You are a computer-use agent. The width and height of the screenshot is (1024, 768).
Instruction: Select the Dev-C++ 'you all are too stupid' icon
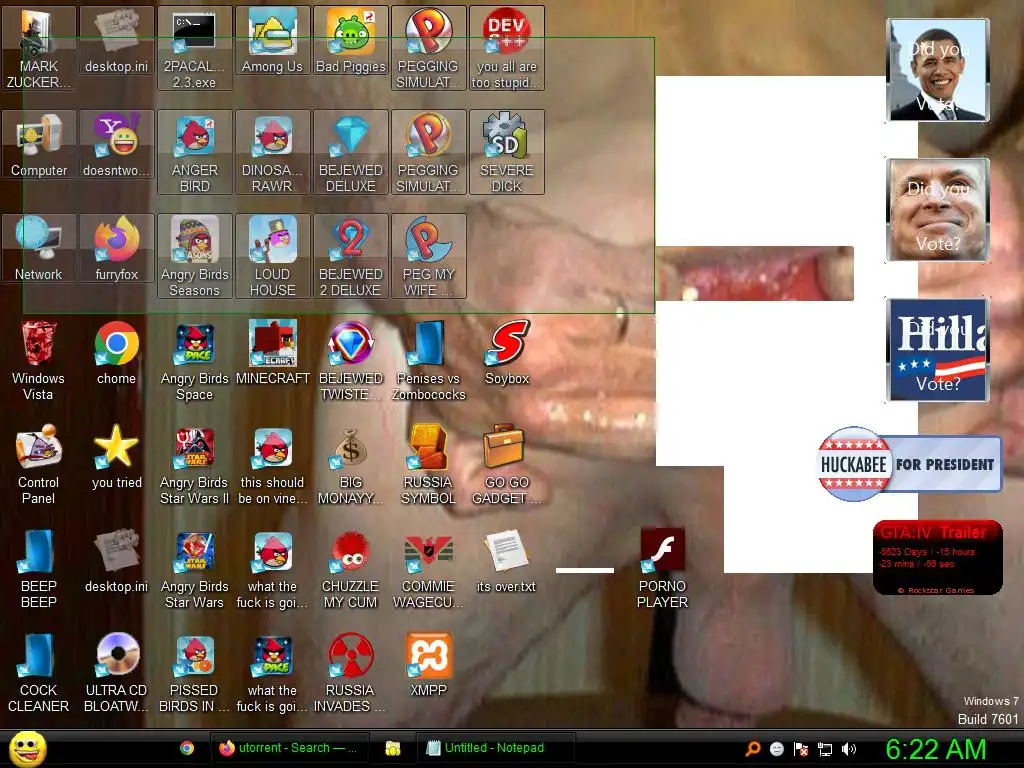507,48
